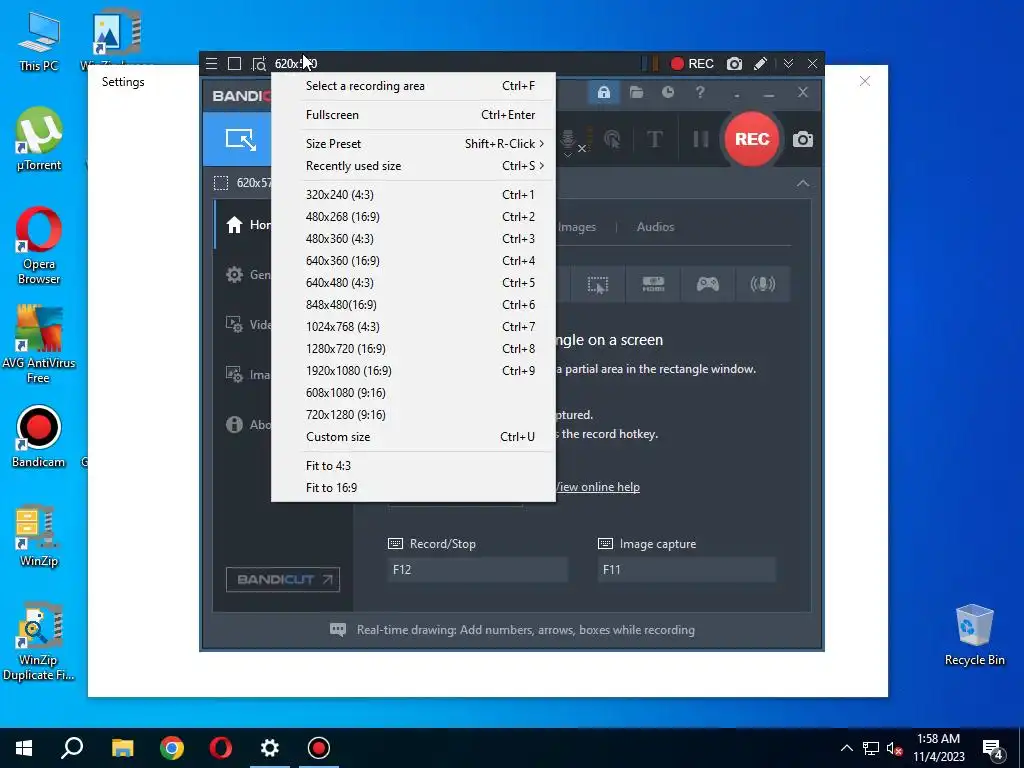Viewport: 1024px width, 768px height.
Task: Click the speech bubble tip icon
Action: click(x=338, y=630)
